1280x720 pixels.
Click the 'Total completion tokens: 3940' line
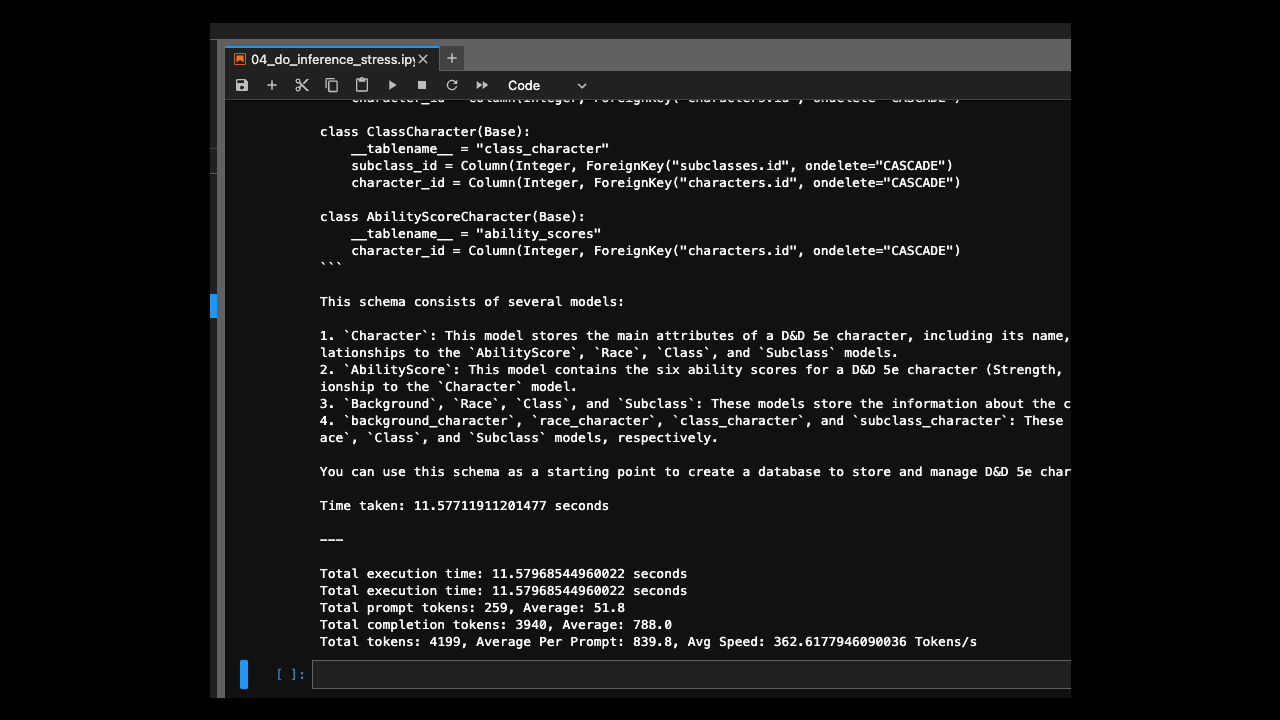496,625
